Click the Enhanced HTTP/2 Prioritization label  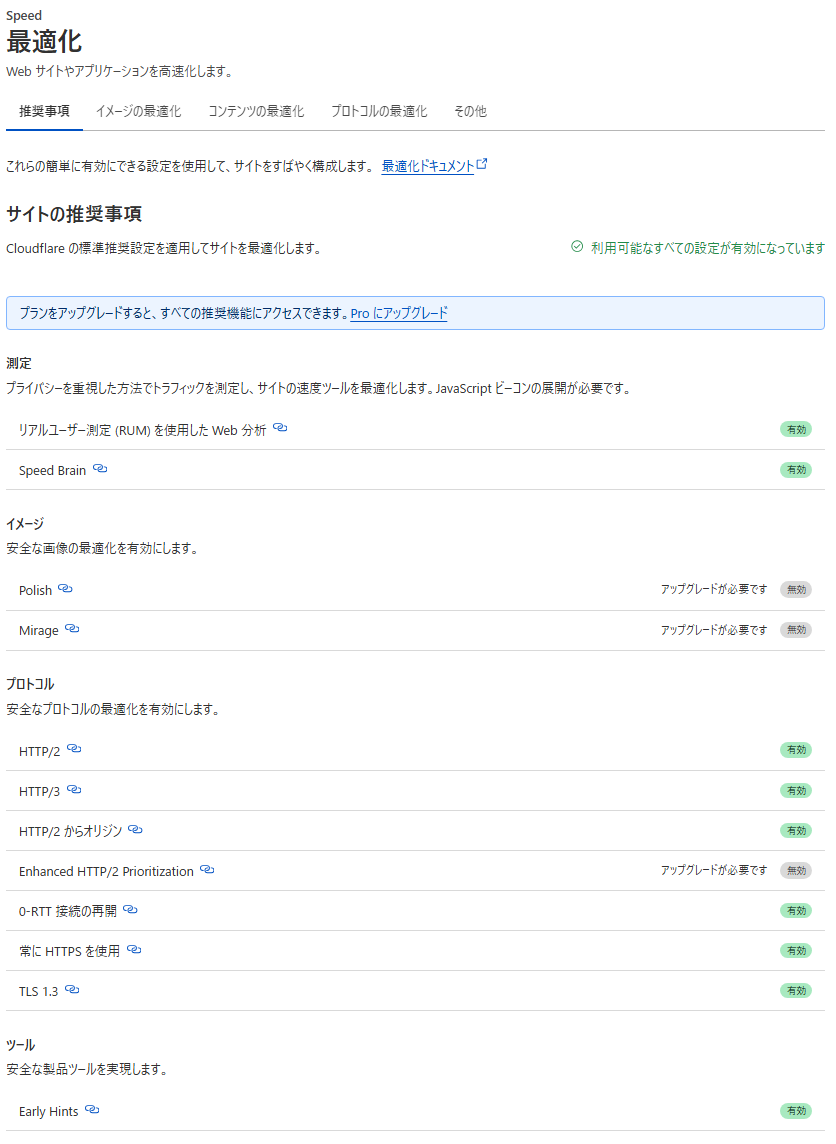(107, 871)
